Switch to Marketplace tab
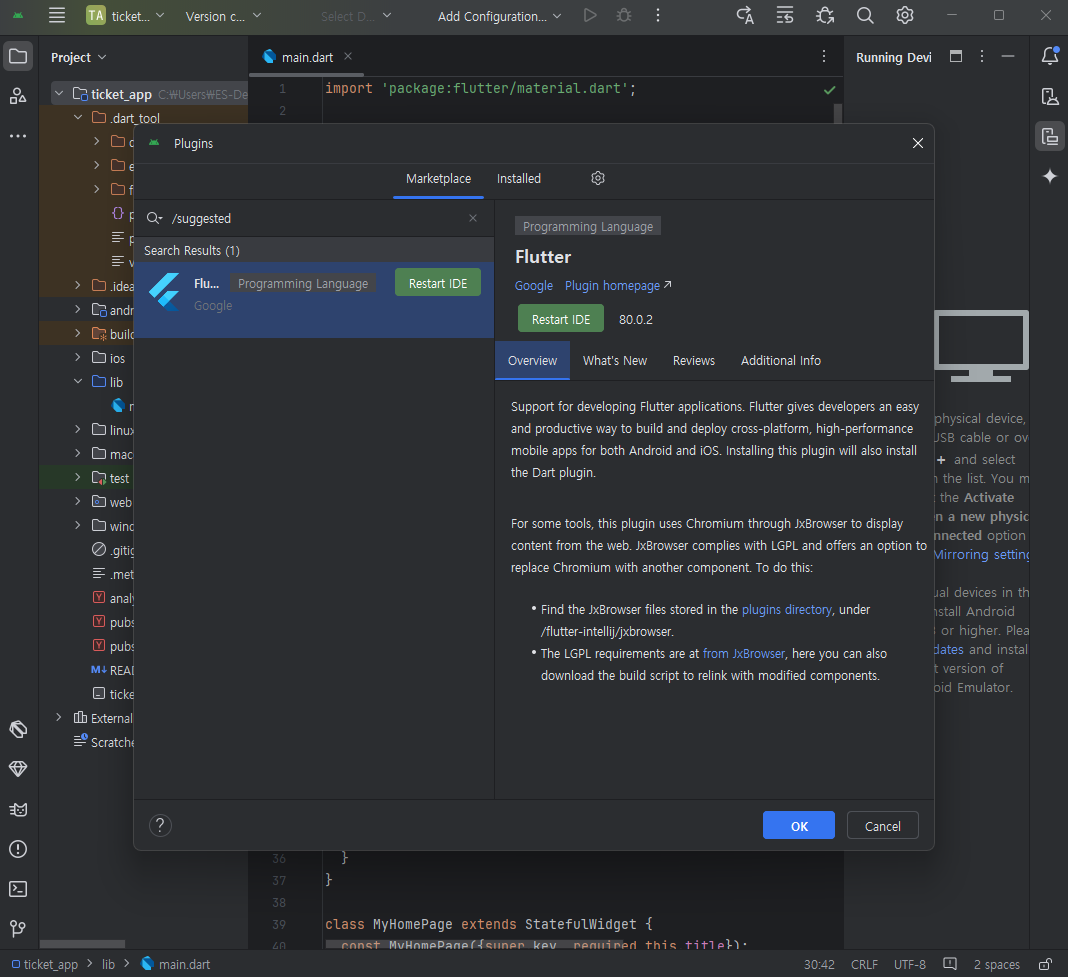The width and height of the screenshot is (1068, 977). point(438,179)
